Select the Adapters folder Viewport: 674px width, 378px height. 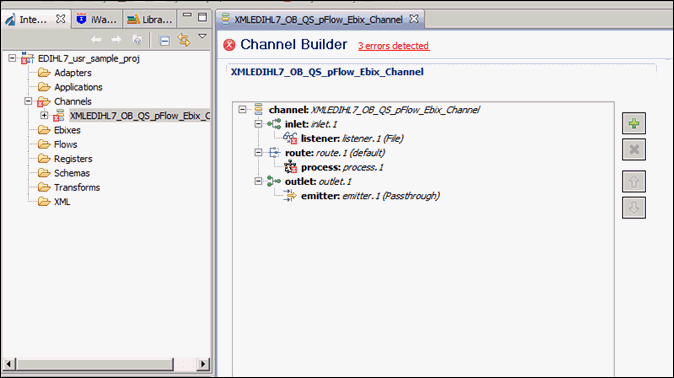(x=73, y=73)
